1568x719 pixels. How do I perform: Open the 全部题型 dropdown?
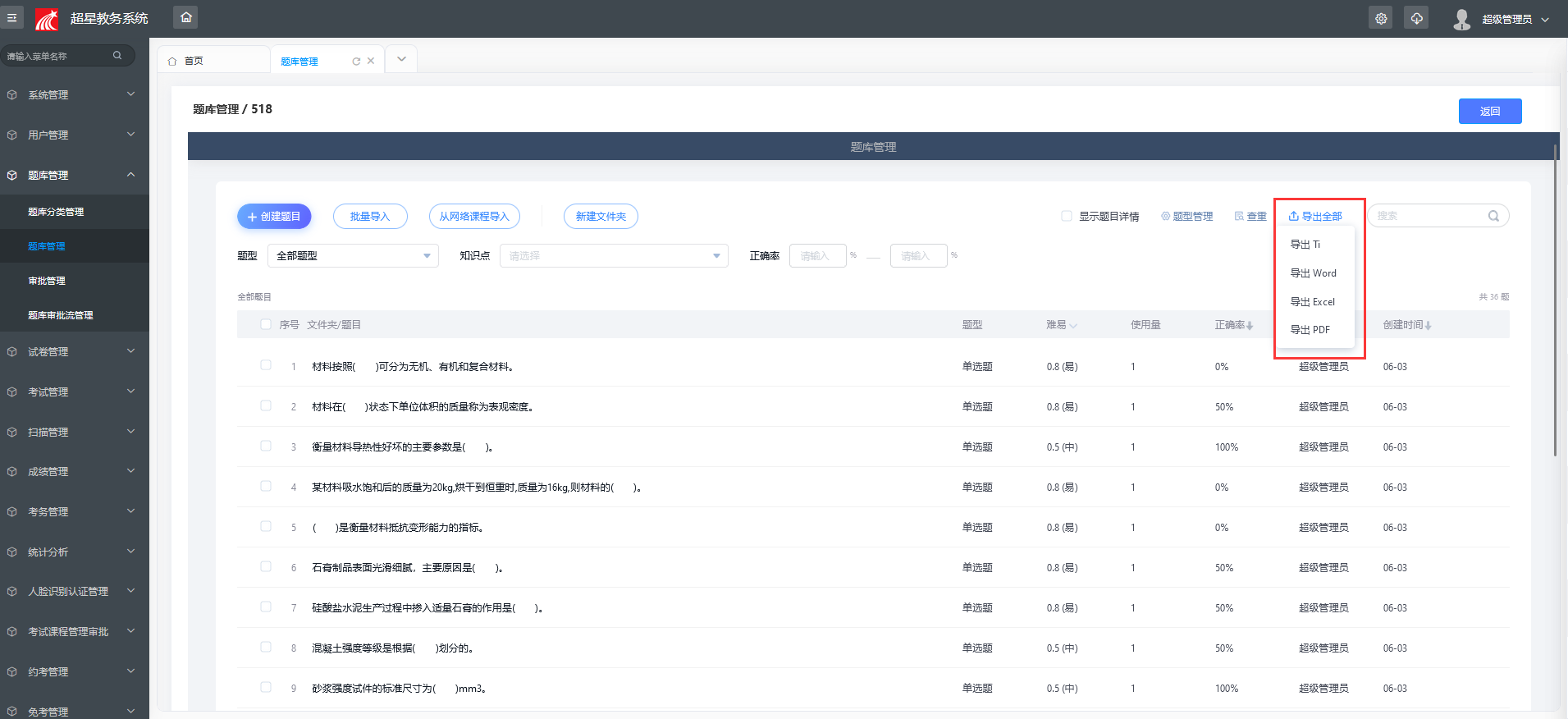(353, 256)
